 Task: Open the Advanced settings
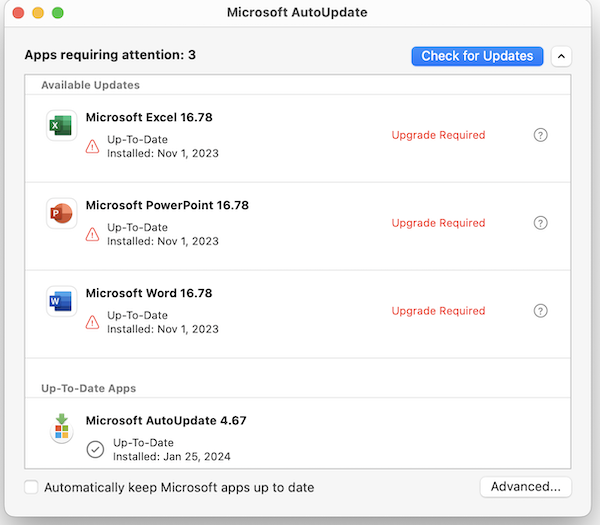tap(526, 487)
